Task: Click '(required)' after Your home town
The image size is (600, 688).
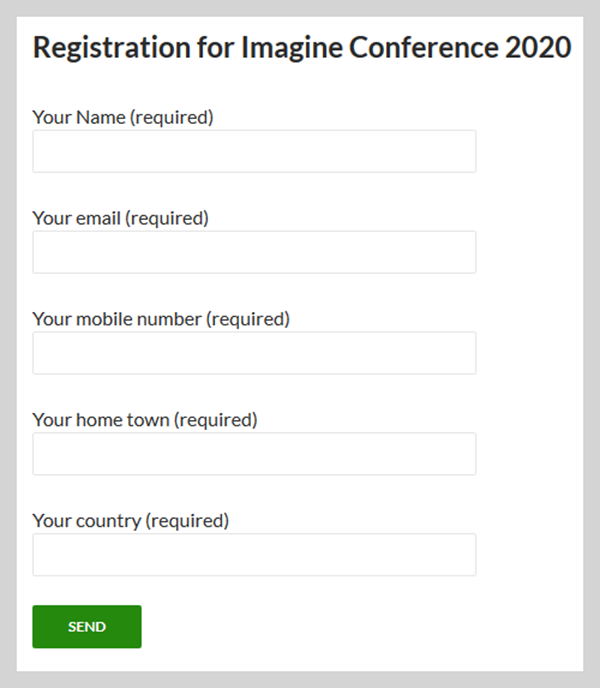Action: tap(216, 420)
